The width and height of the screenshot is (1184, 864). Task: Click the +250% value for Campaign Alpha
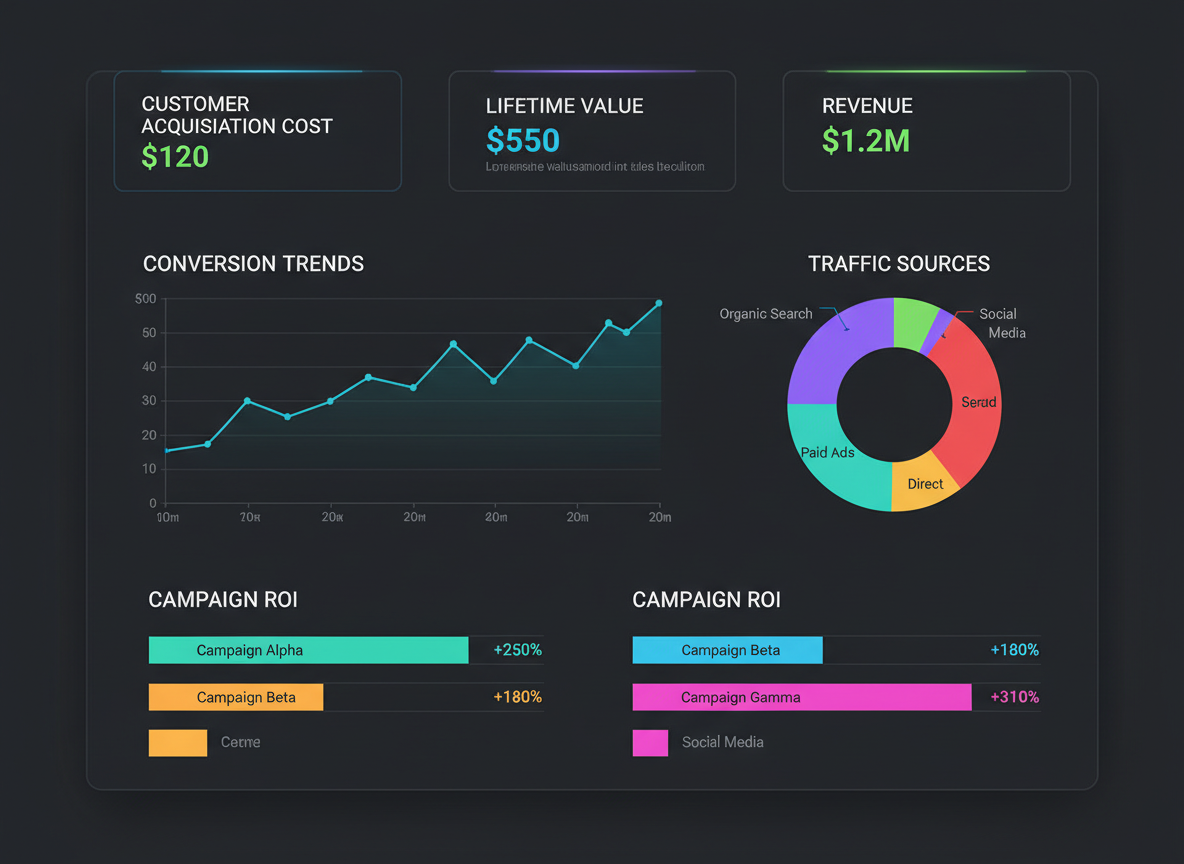coord(517,649)
